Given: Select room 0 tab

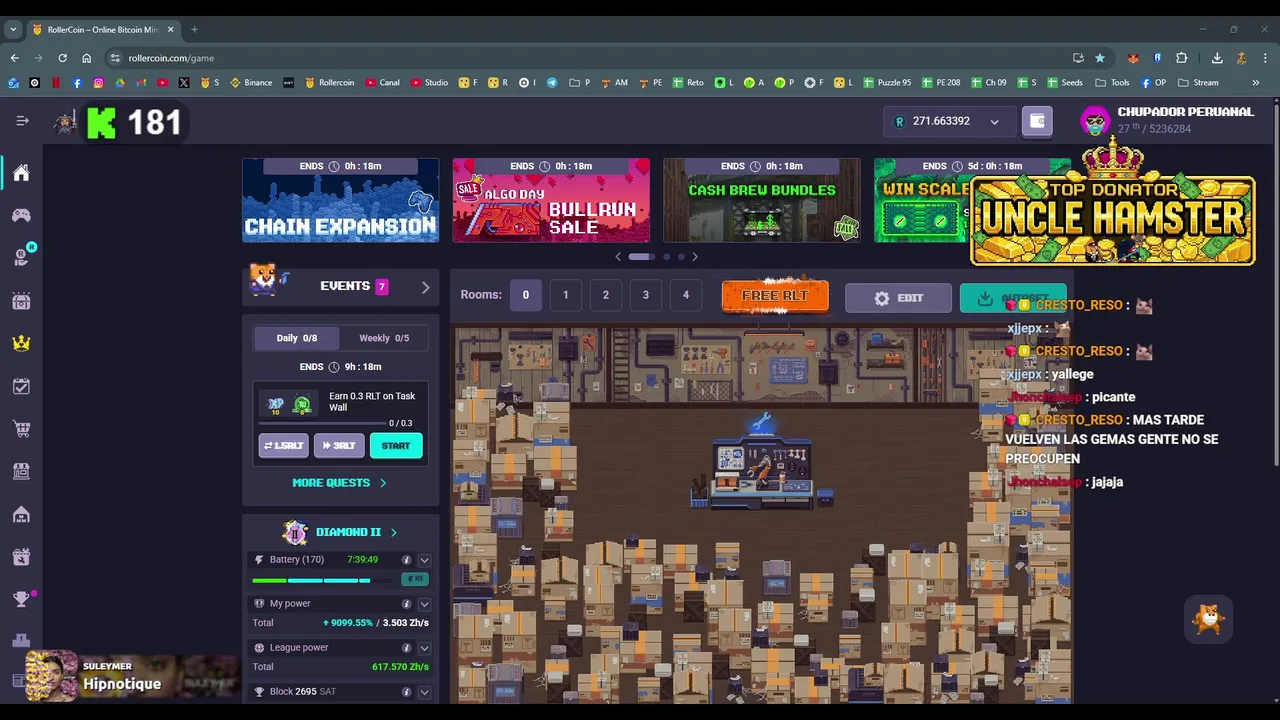Looking at the screenshot, I should click(525, 295).
